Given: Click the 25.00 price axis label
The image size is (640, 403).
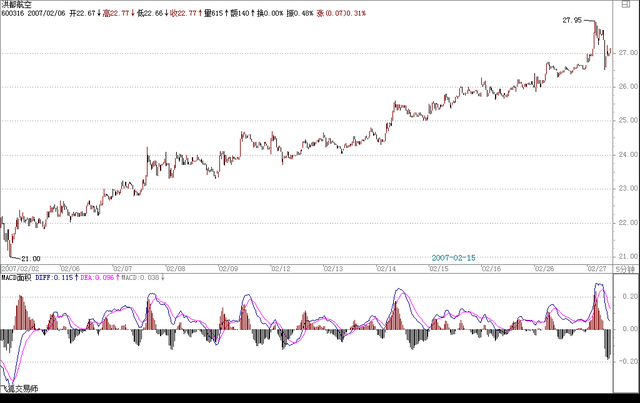Looking at the screenshot, I should tap(628, 120).
